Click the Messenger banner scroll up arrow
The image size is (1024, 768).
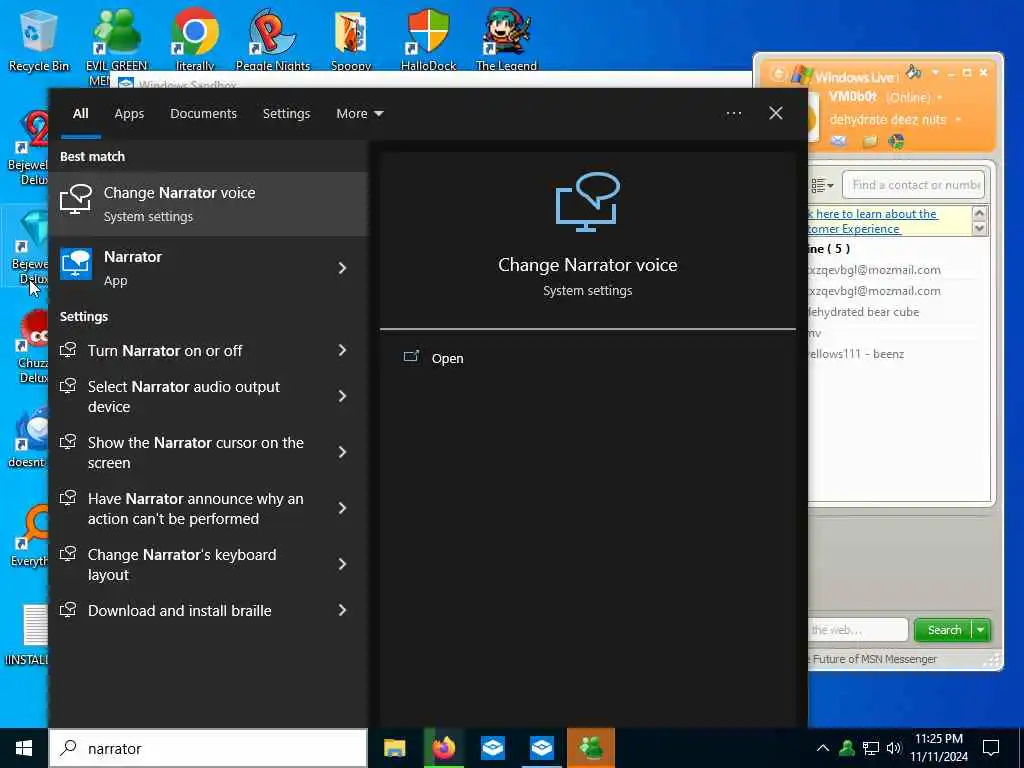[979, 213]
